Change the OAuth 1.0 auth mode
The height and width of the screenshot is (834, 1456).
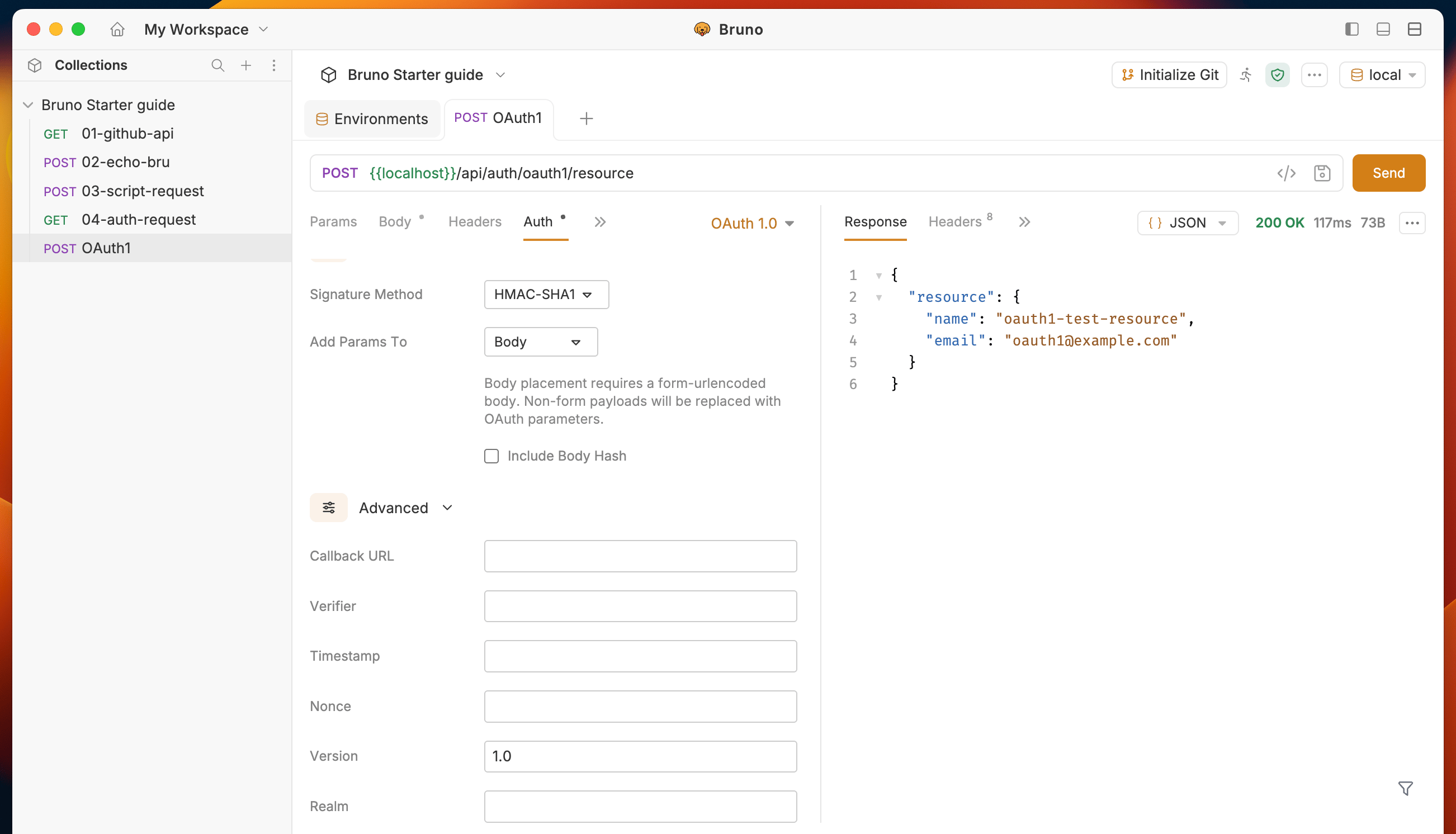coord(752,224)
